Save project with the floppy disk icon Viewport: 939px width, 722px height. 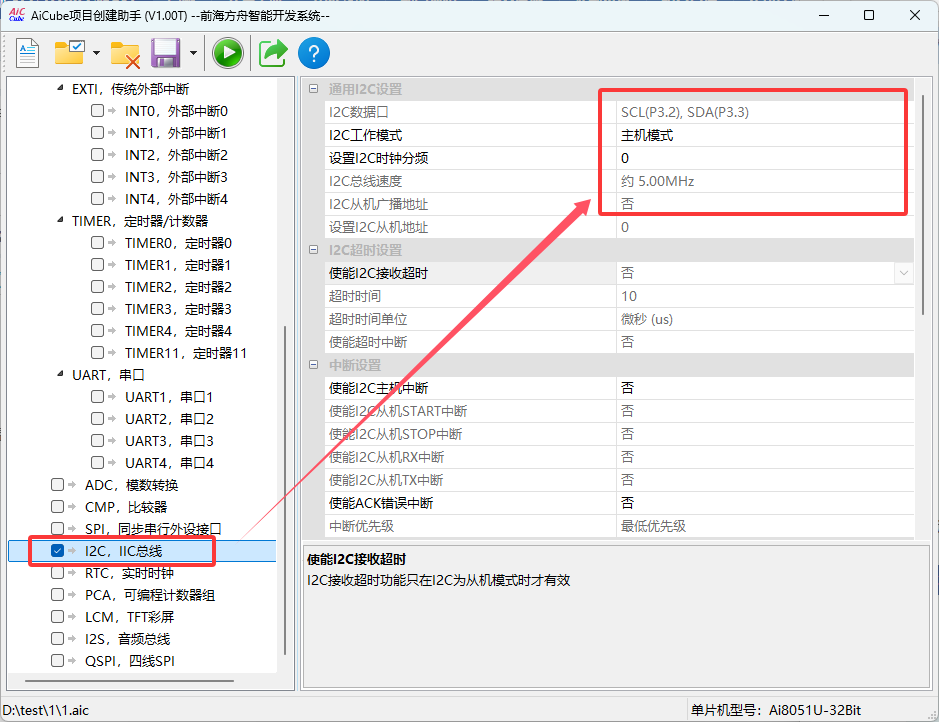pos(166,53)
